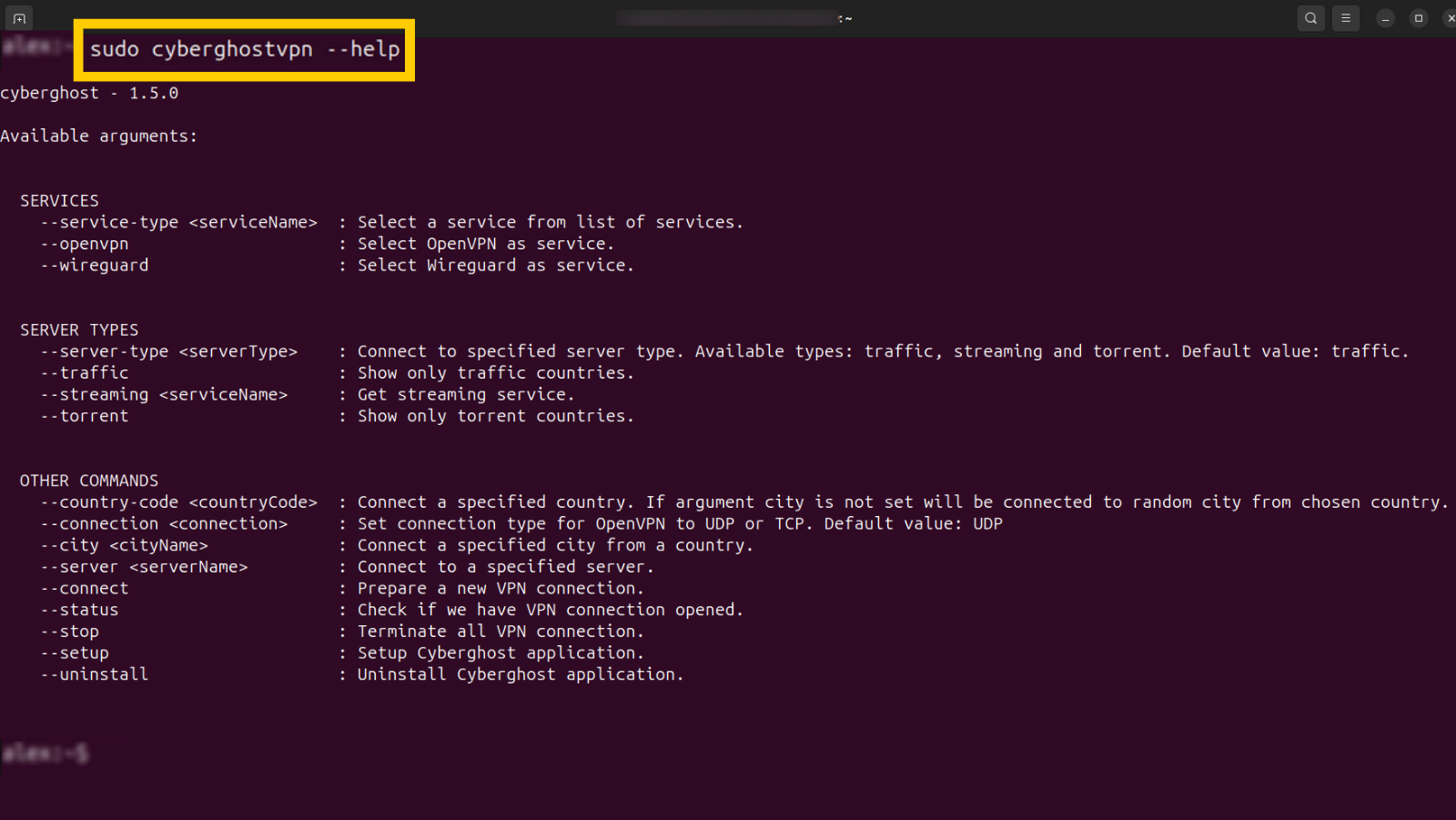Screen dimensions: 1456x820
Task: Click the 'Available arguments:' line
Action: (98, 136)
